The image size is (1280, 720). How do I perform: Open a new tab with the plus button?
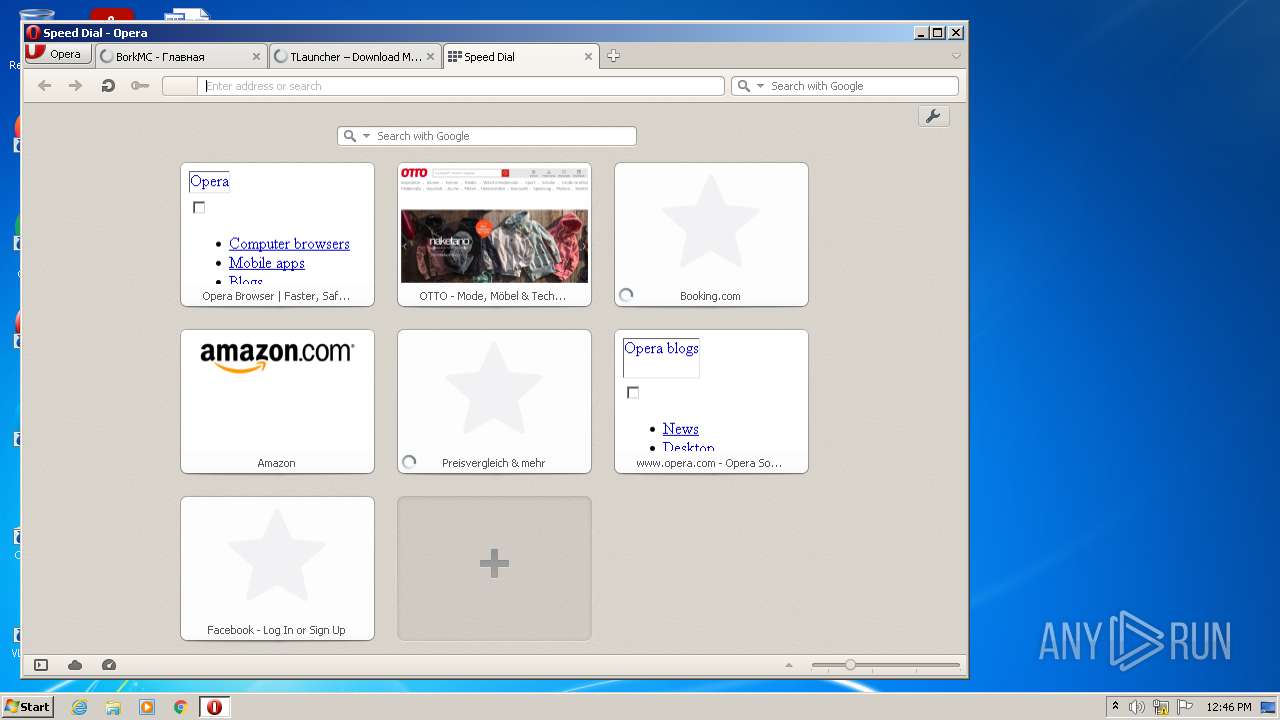[x=613, y=56]
